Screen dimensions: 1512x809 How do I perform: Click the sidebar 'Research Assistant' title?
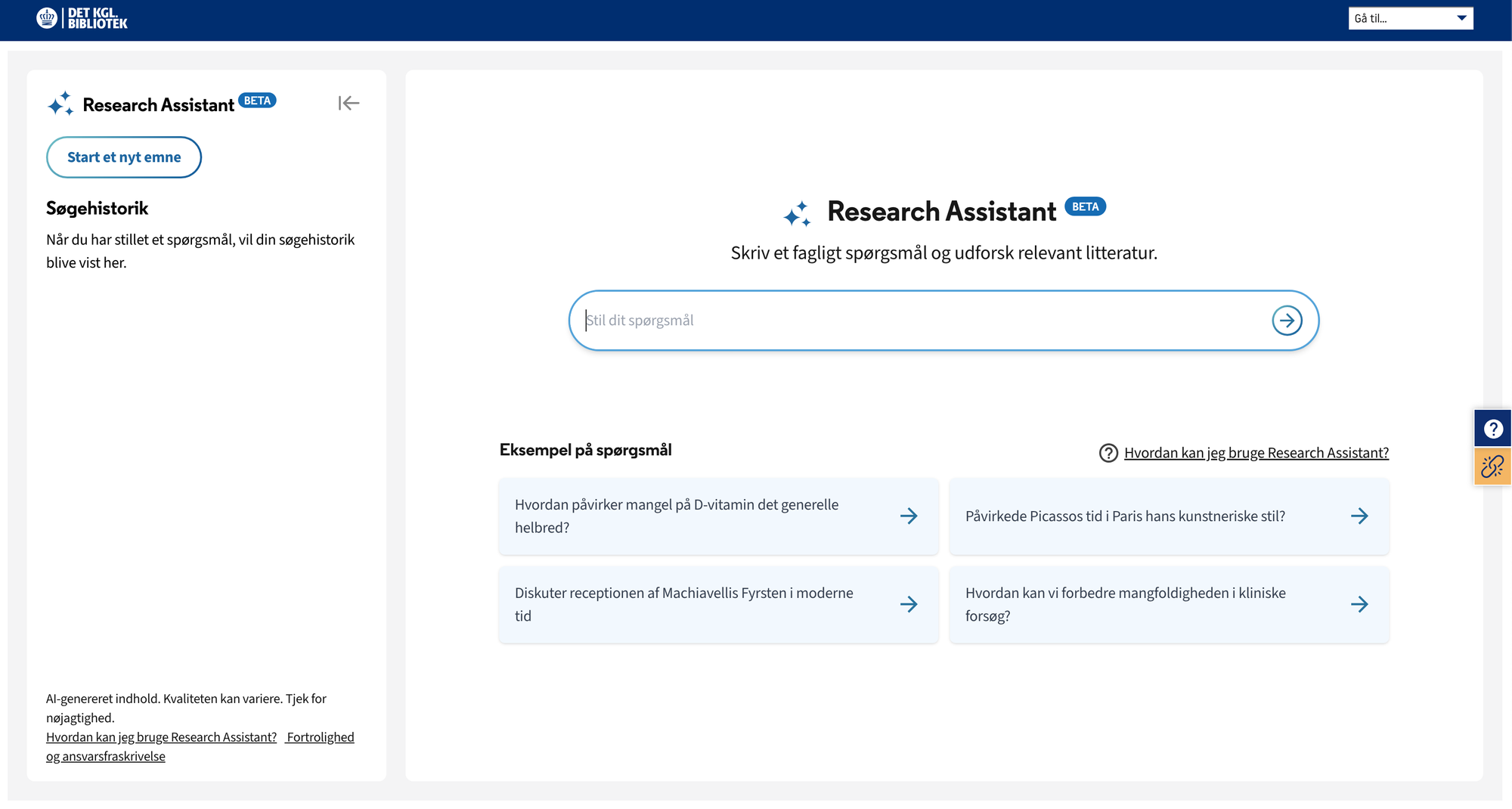point(158,105)
